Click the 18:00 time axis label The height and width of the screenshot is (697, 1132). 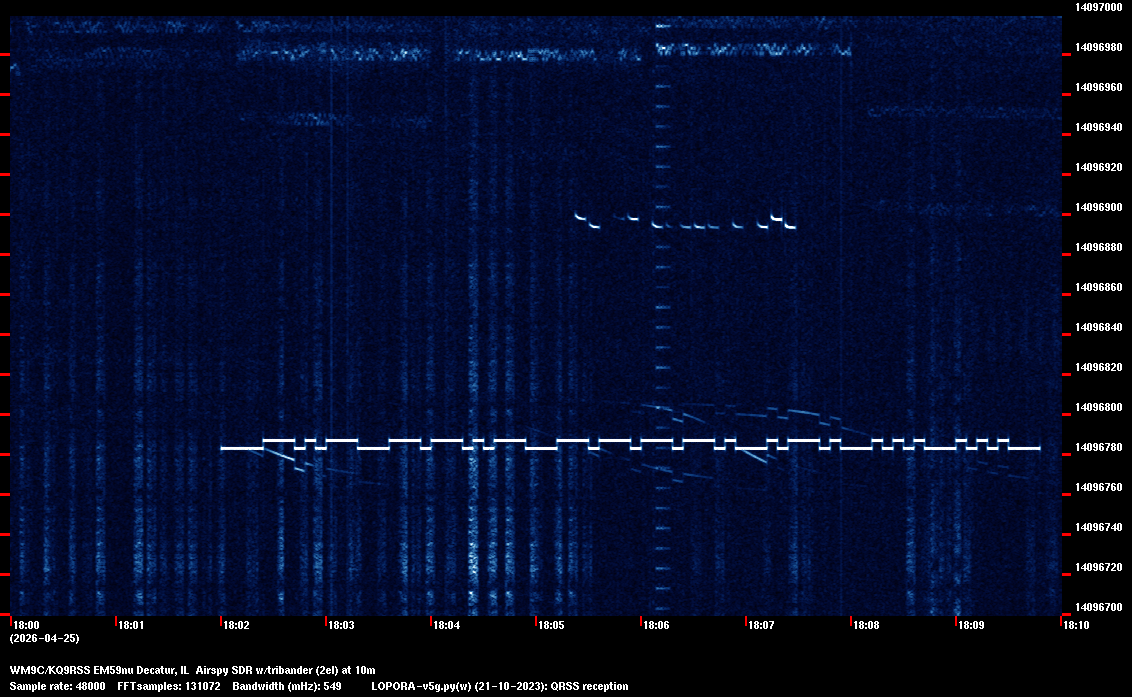26,625
